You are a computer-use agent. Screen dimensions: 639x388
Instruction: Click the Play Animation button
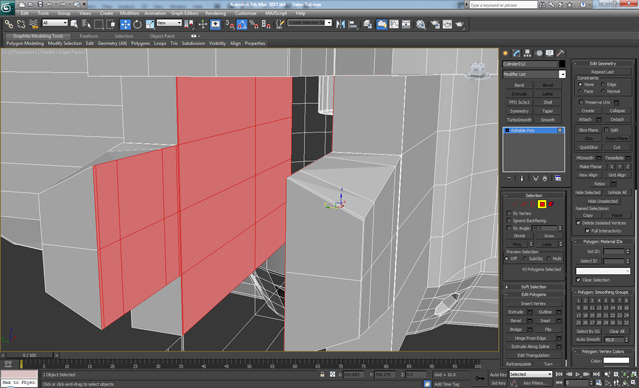(577, 374)
